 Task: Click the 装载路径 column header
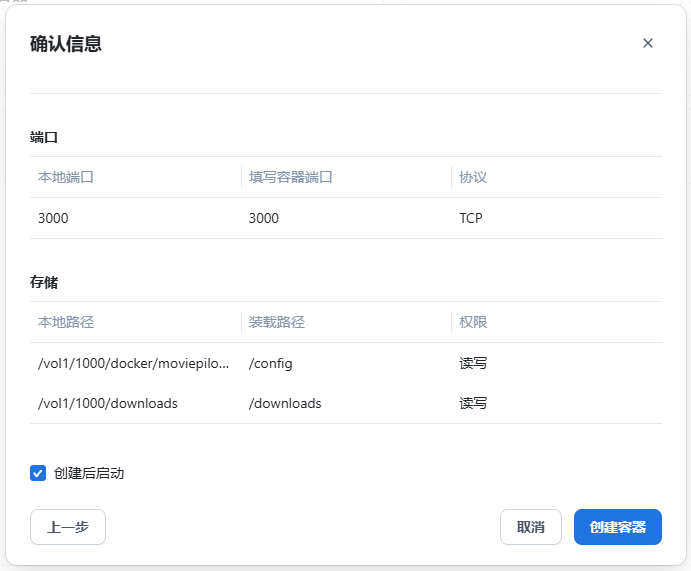(x=276, y=322)
